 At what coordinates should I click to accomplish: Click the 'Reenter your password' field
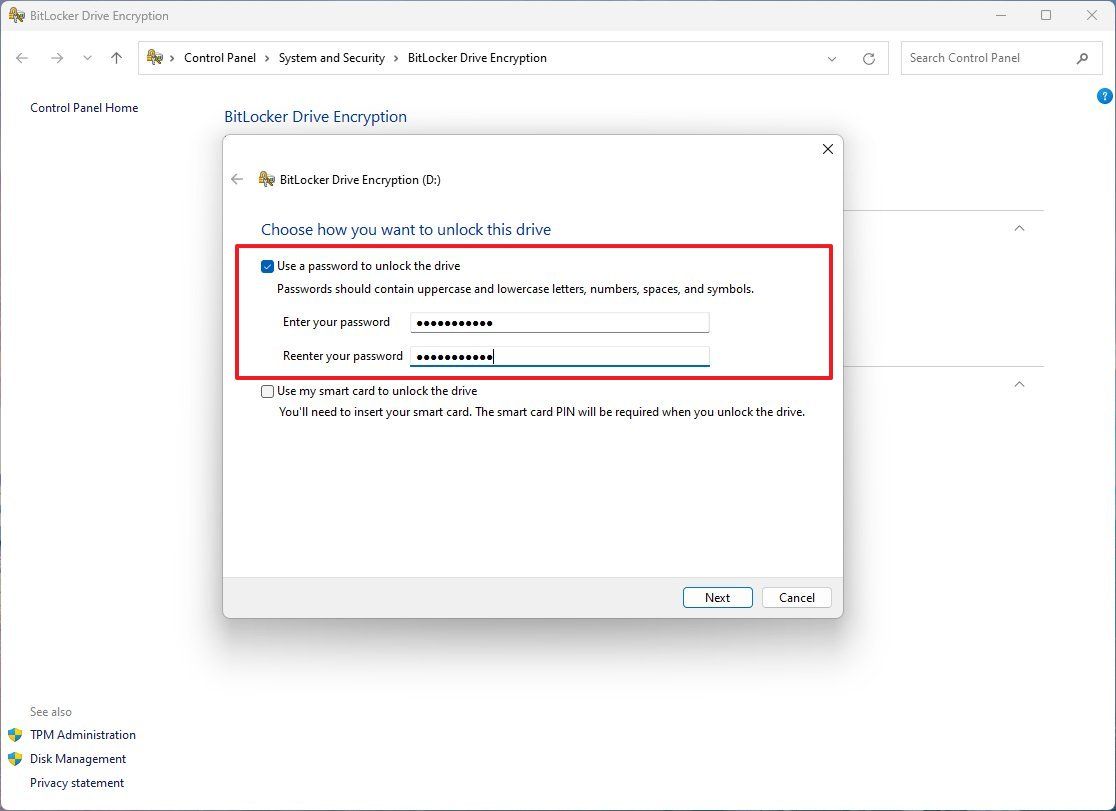tap(558, 356)
